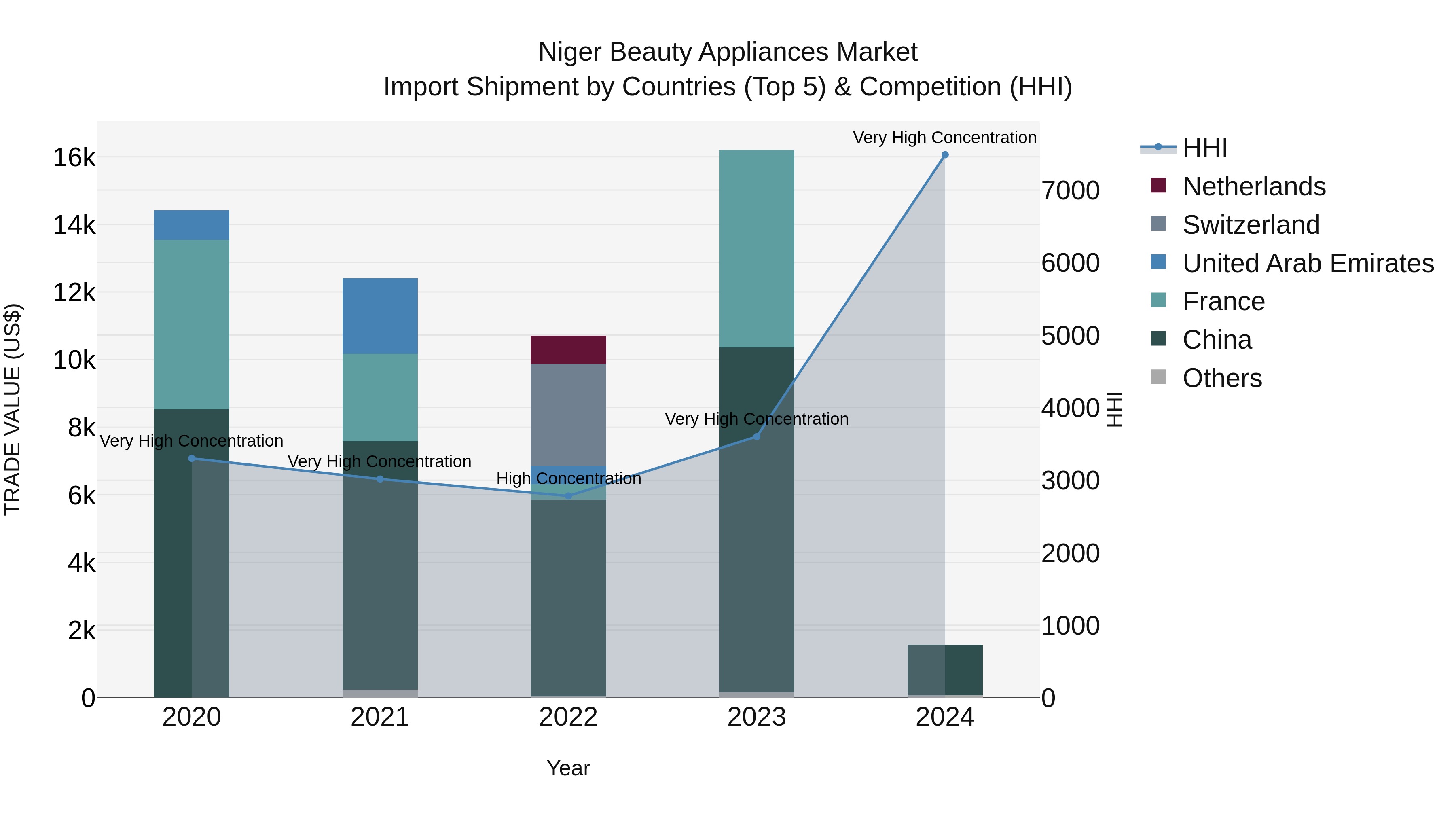This screenshot has width=1456, height=819.
Task: Toggle the China legend entry
Action: pyautogui.click(x=1202, y=340)
